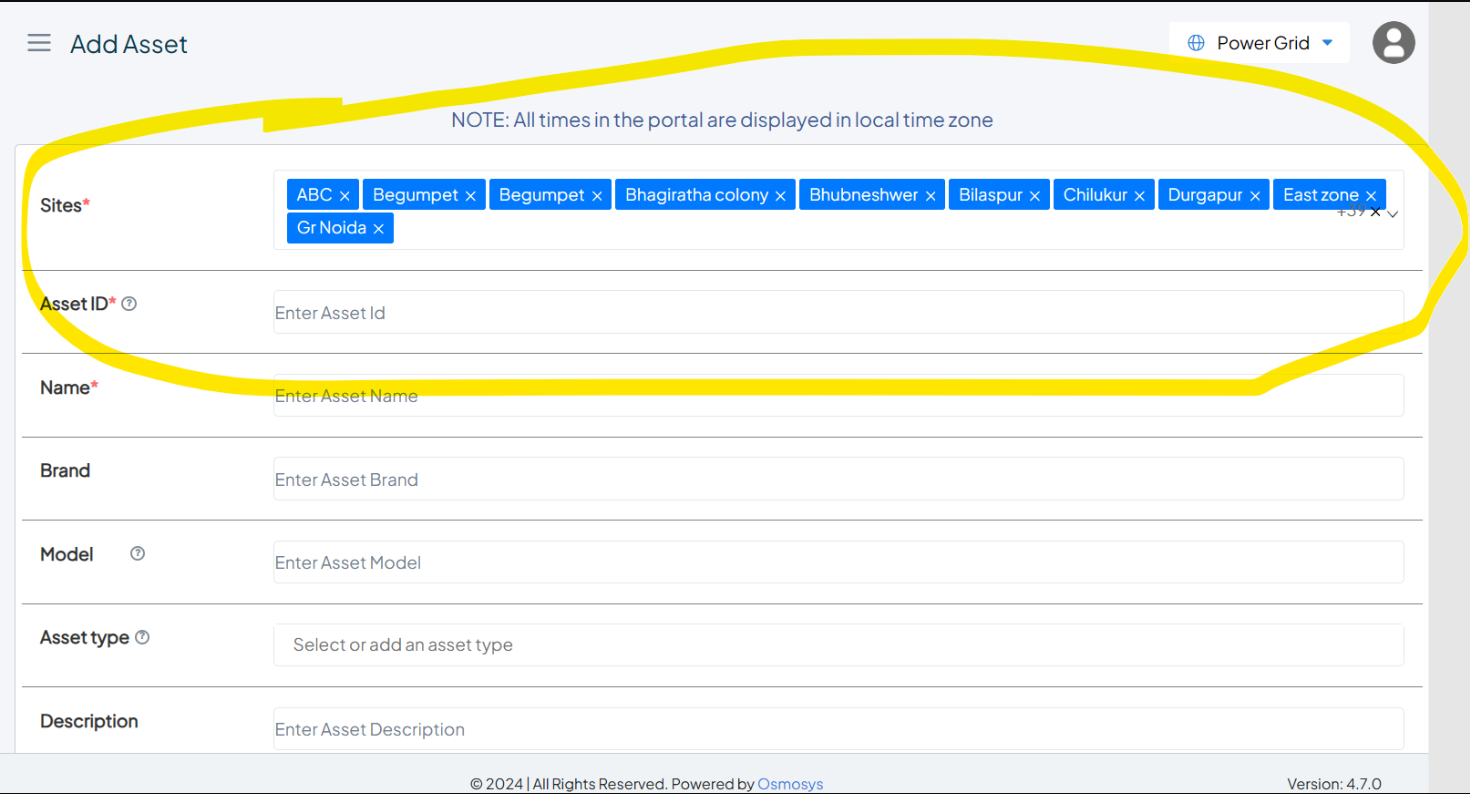Remove the Durgapur site tag
Screen dimensions: 1470x794
(1255, 196)
